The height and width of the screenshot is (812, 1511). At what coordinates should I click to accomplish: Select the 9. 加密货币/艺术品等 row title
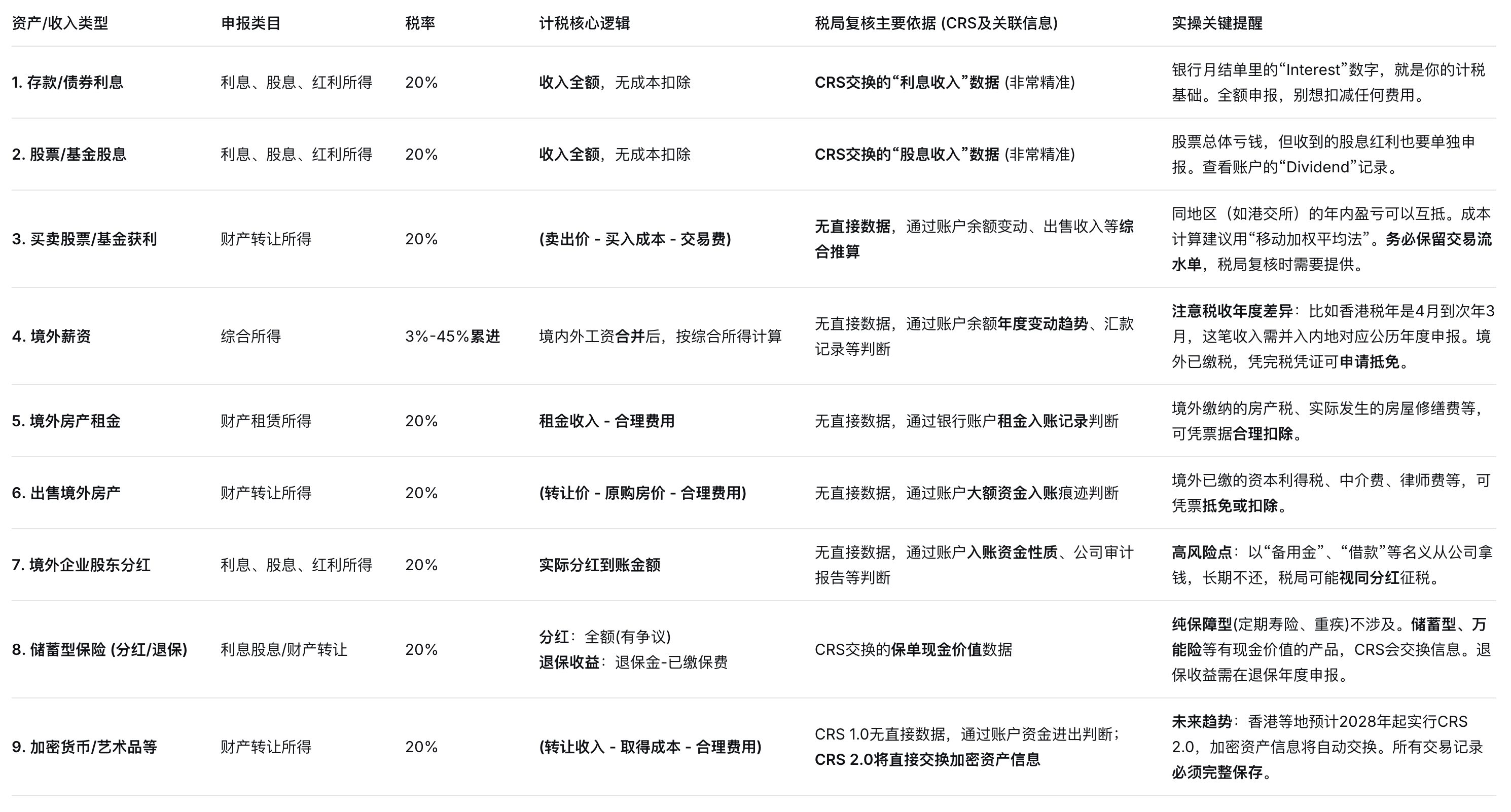[x=85, y=747]
